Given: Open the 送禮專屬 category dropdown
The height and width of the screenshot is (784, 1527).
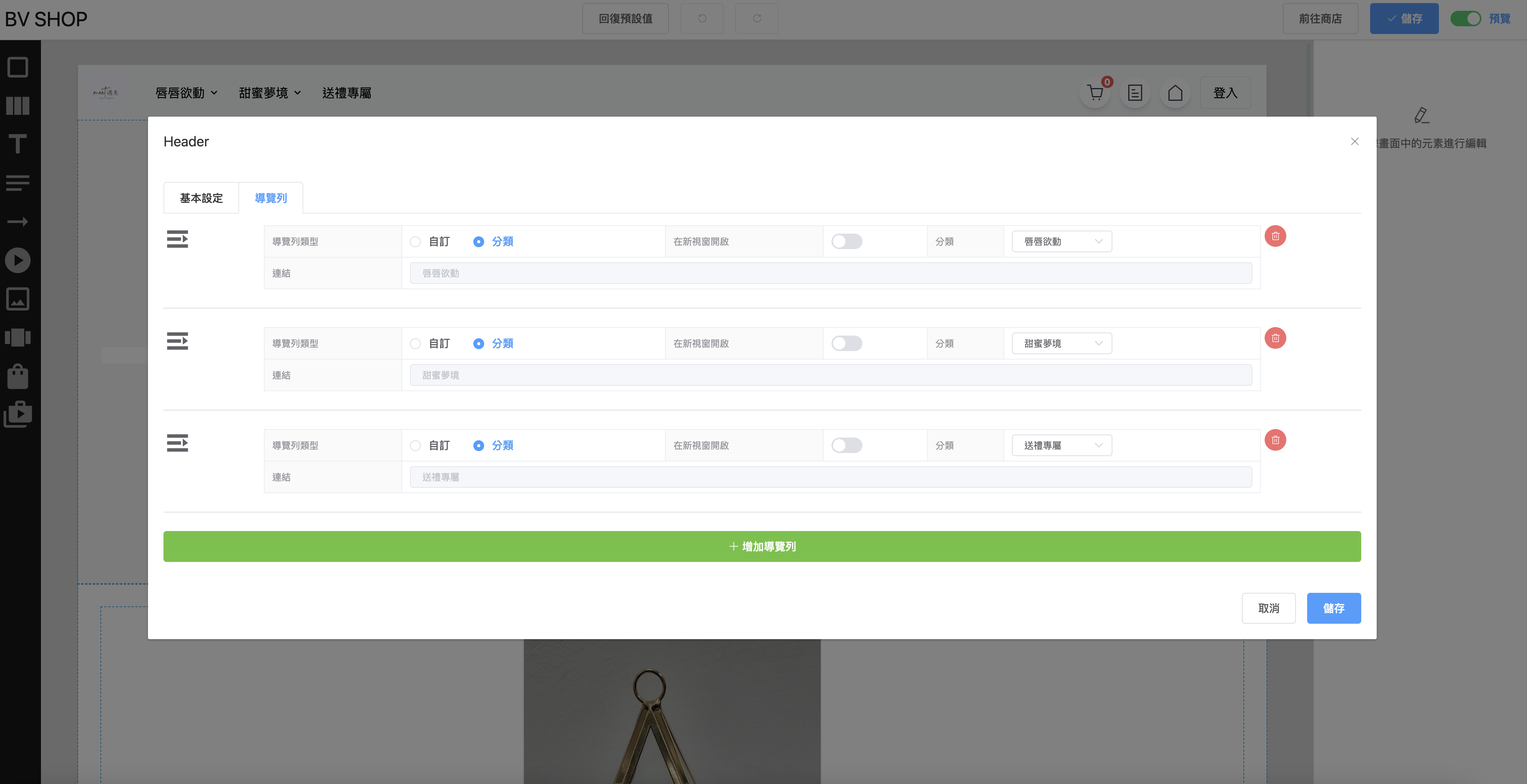Looking at the screenshot, I should click(x=1062, y=445).
